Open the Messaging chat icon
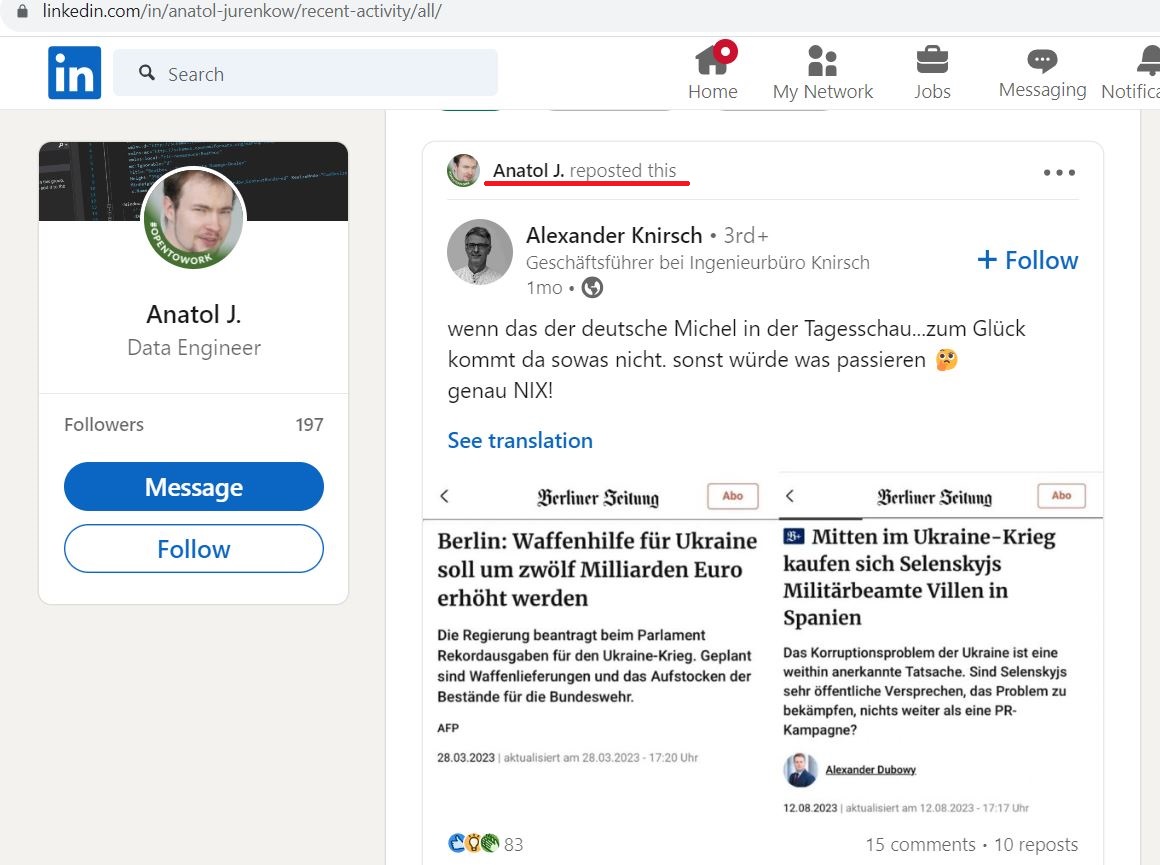The width and height of the screenshot is (1160, 865). tap(1042, 60)
